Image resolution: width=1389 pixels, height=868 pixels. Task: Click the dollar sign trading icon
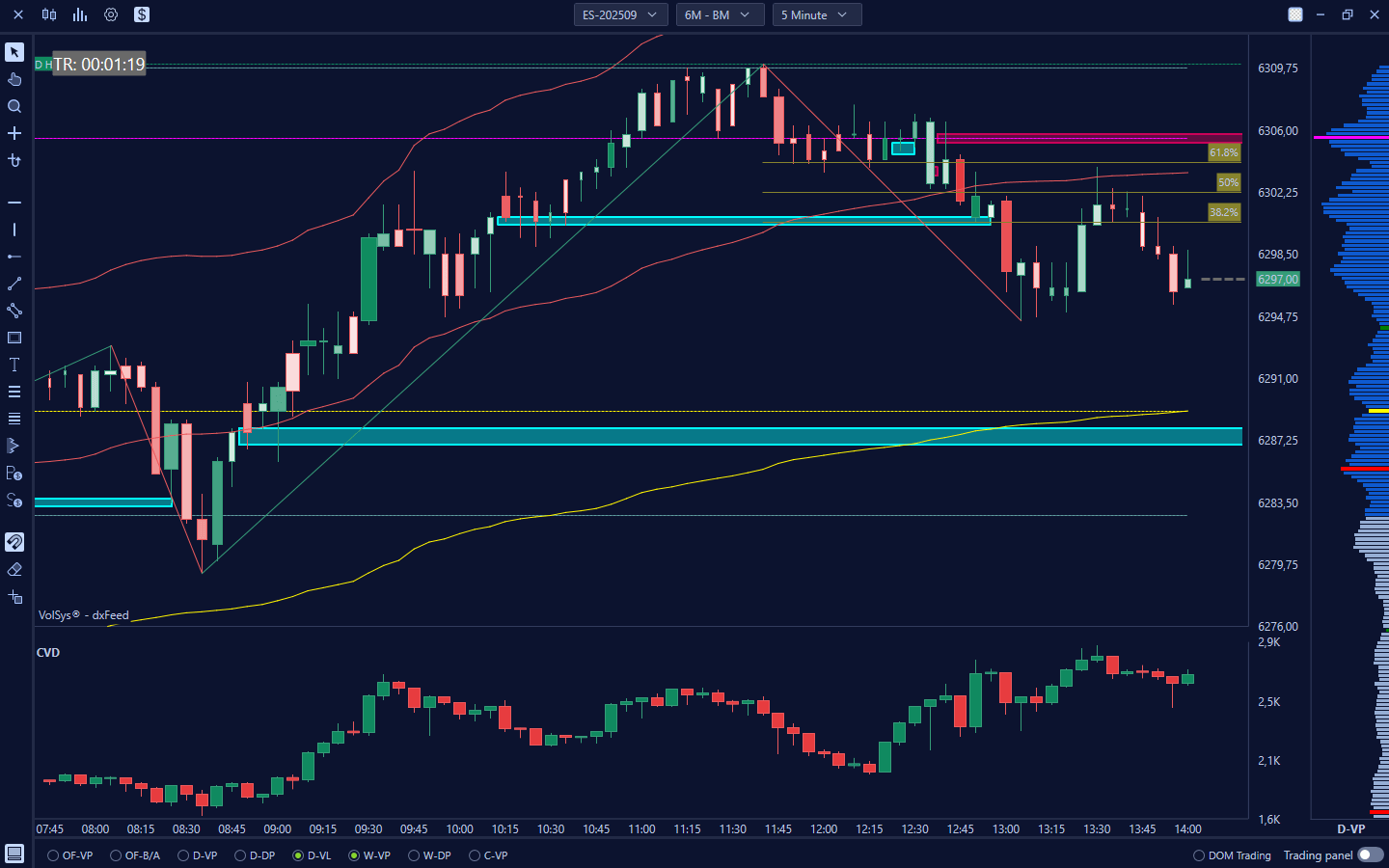click(x=142, y=14)
